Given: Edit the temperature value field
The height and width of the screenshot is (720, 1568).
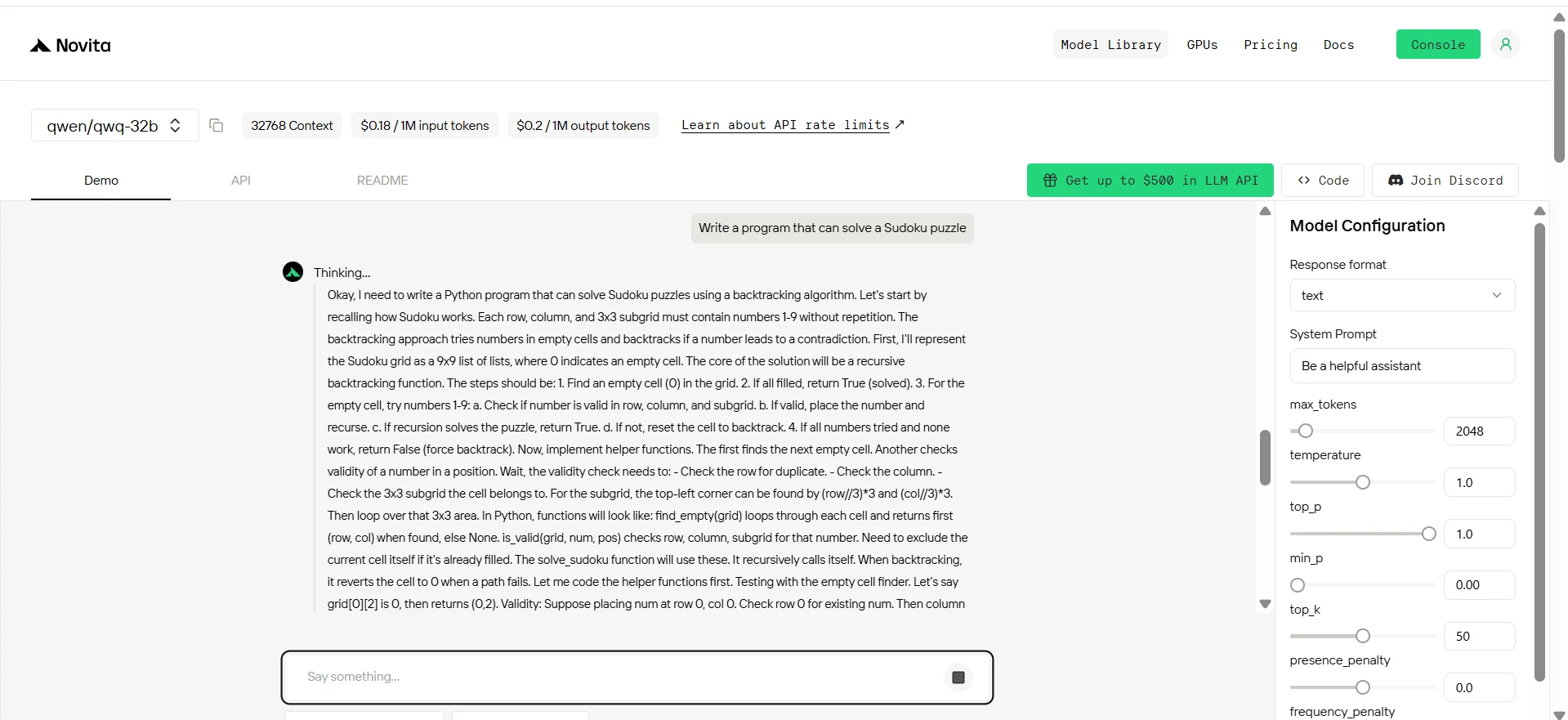Looking at the screenshot, I should pos(1479,482).
